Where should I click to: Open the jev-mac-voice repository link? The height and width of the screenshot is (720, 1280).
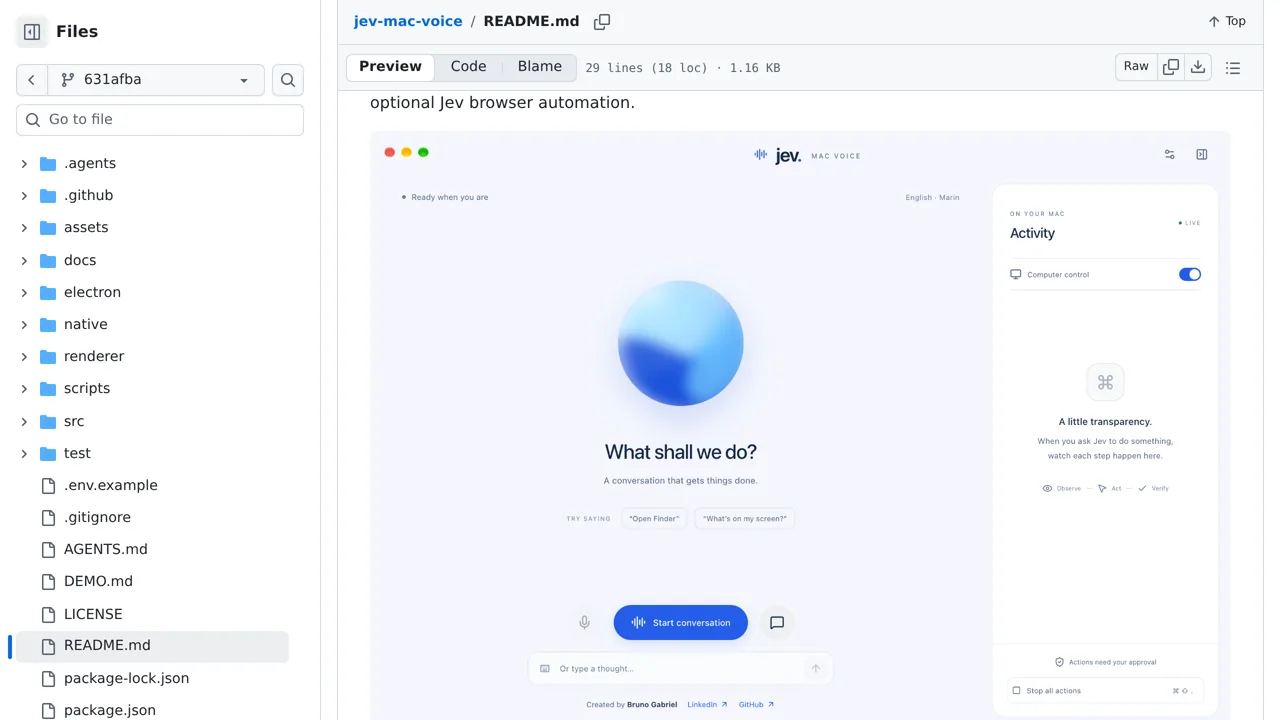408,21
